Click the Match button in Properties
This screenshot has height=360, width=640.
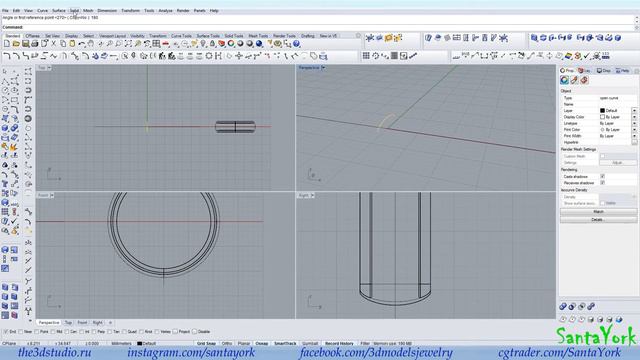point(598,212)
